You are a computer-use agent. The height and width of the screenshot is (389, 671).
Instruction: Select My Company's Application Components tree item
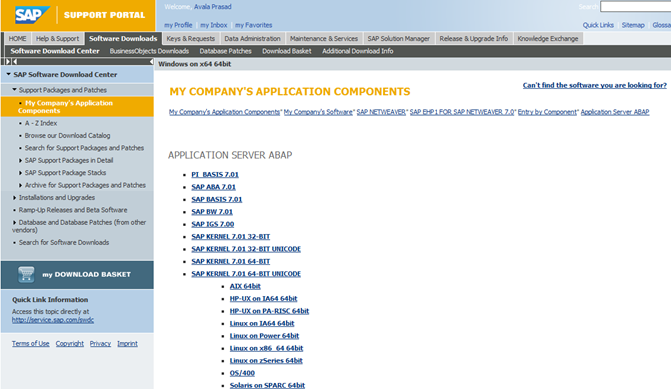tap(77, 107)
